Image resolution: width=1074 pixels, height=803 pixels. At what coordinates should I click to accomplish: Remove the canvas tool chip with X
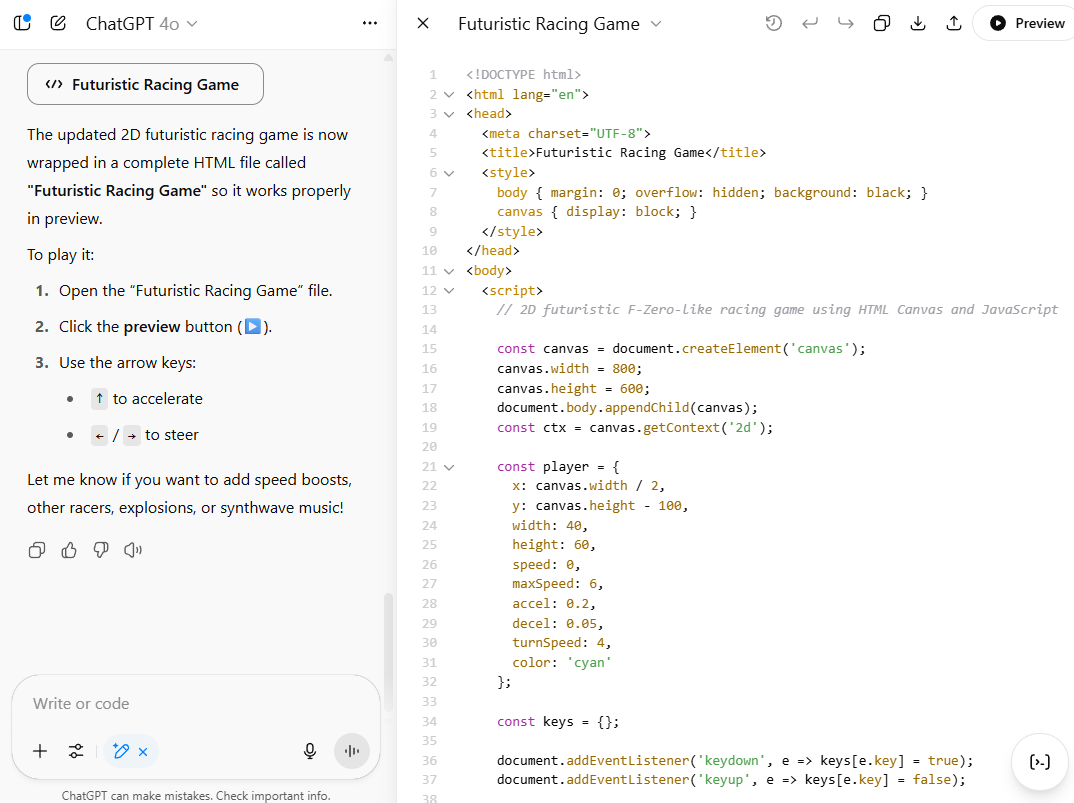tap(143, 752)
